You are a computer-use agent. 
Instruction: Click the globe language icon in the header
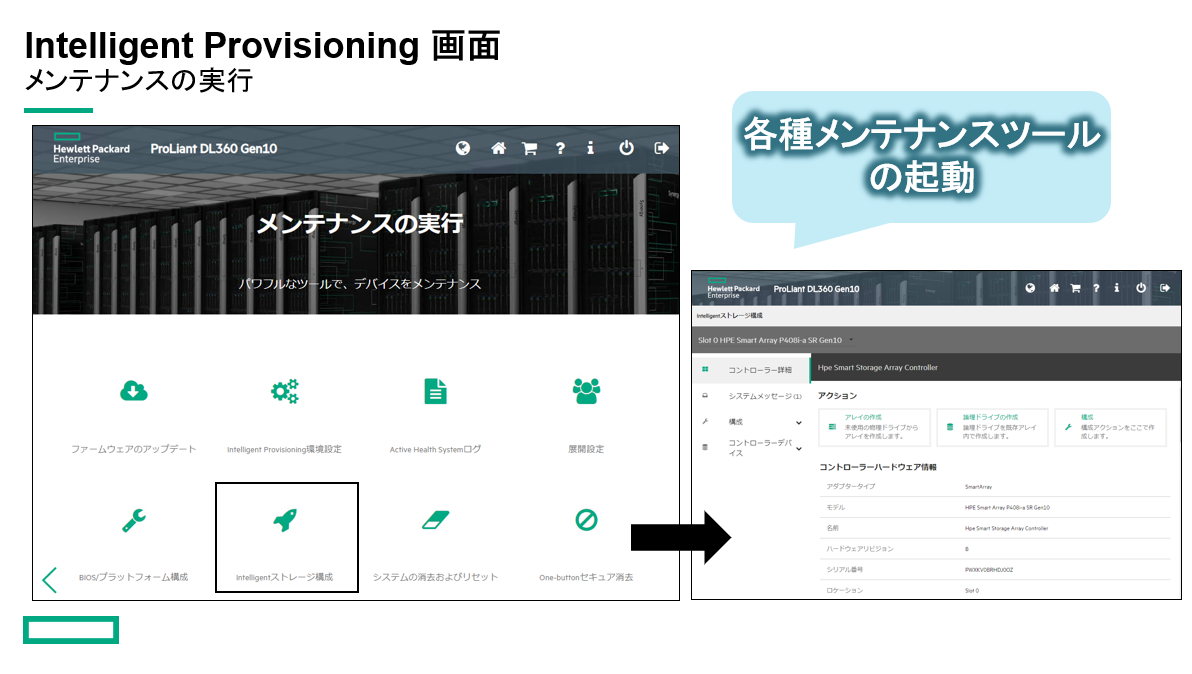pos(463,148)
